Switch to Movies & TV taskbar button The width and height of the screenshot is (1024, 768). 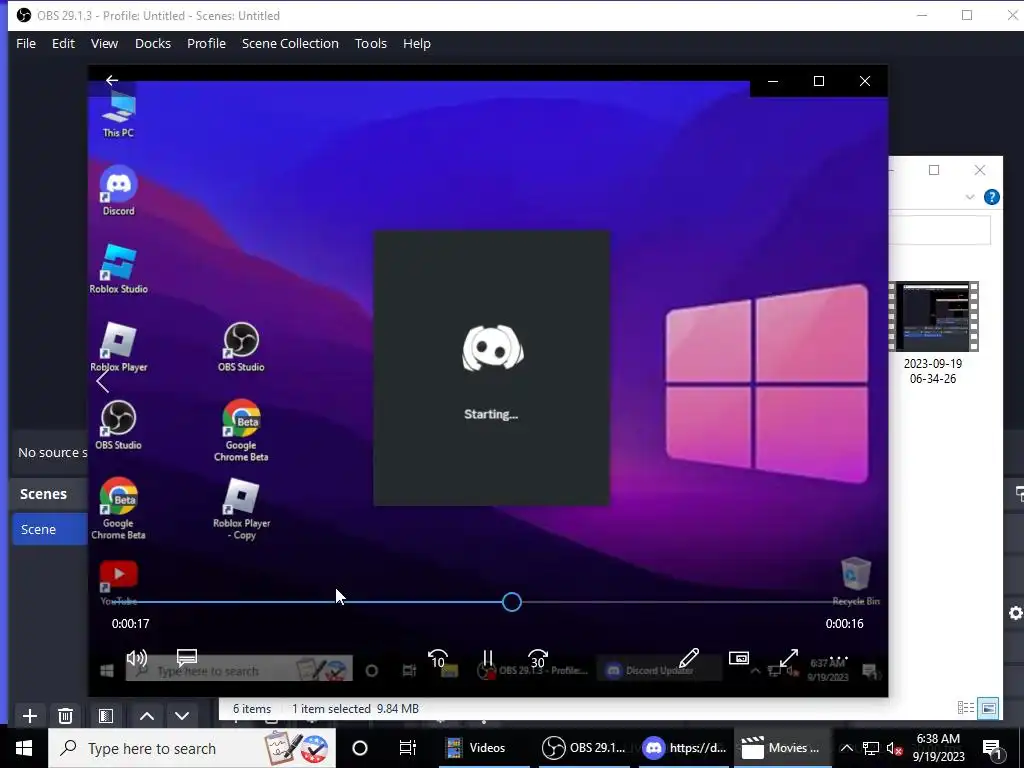(x=781, y=748)
